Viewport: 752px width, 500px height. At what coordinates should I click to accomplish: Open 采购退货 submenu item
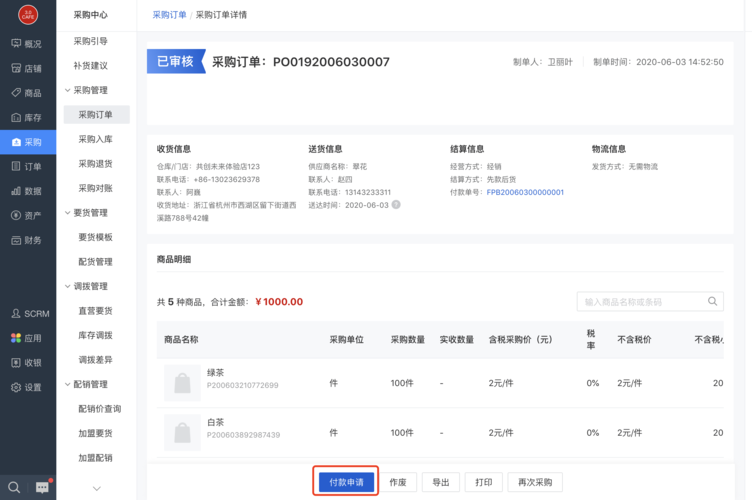pyautogui.click(x=95, y=163)
